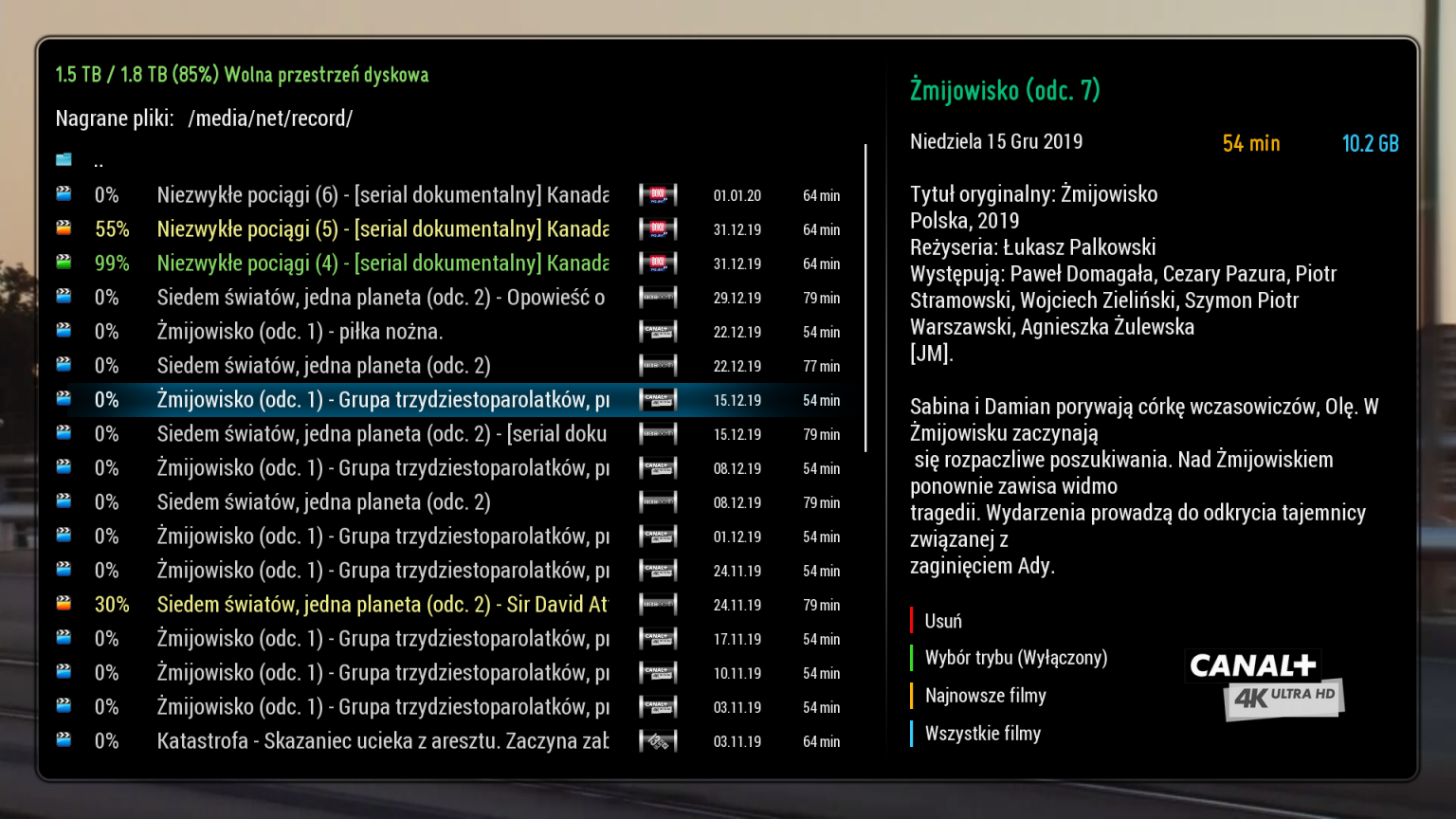Click the channel logo on the Katastrofa row

point(658,741)
